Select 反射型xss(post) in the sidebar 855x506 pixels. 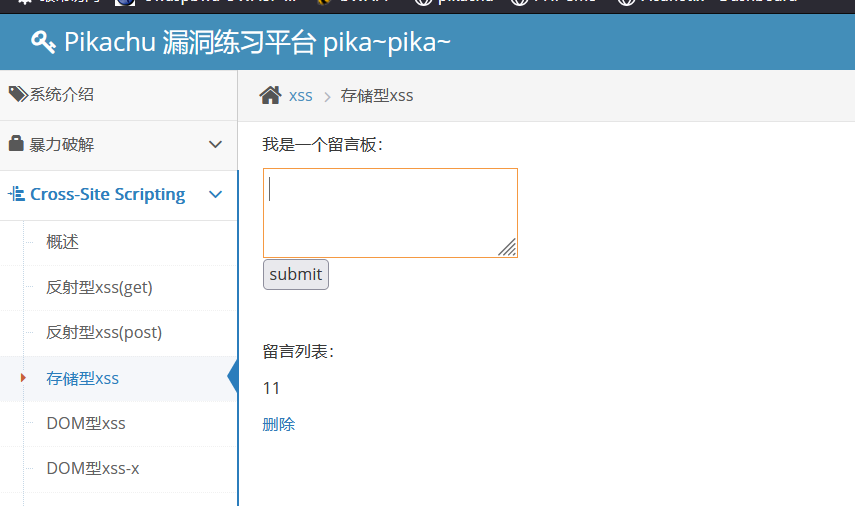tap(104, 333)
